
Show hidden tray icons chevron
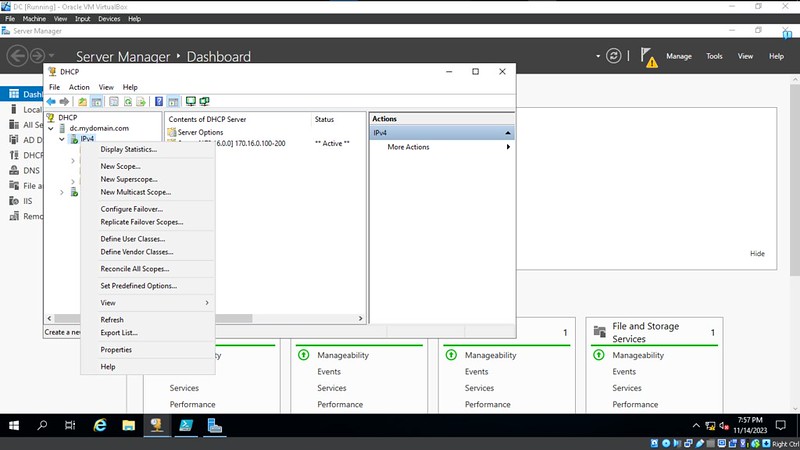[x=696, y=426]
